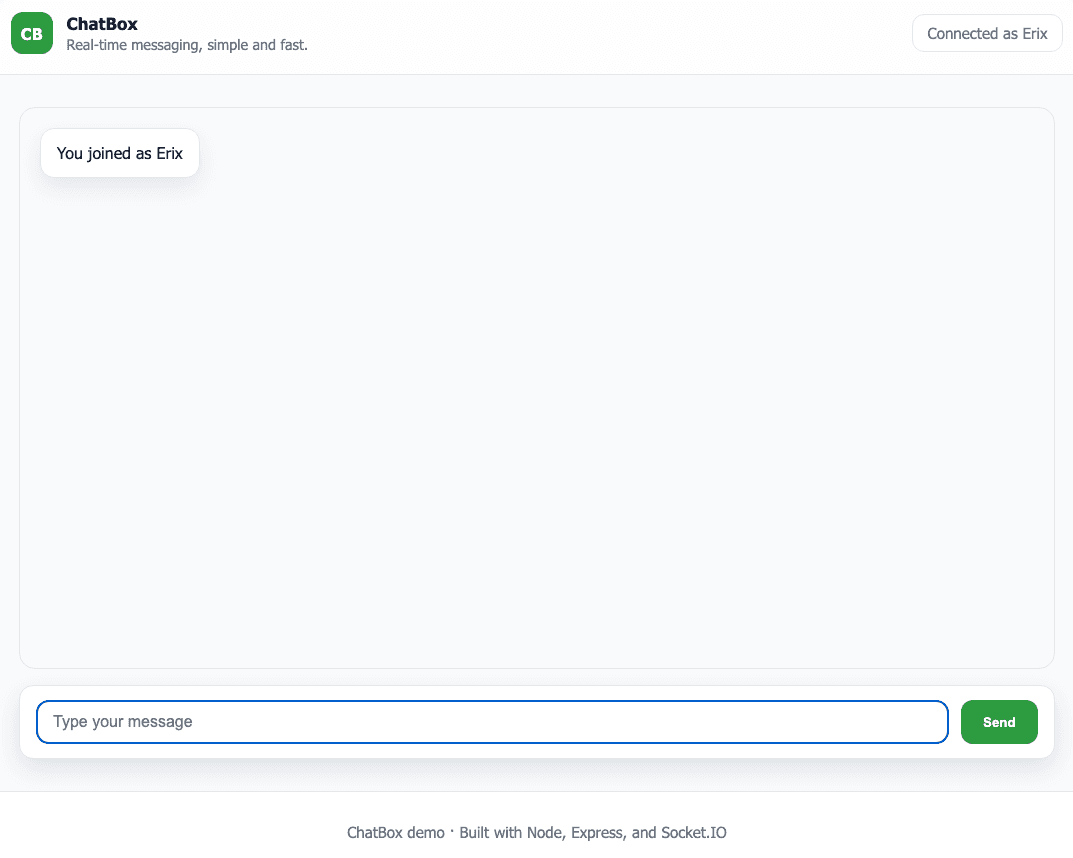Image resolution: width=1073 pixels, height=858 pixels.
Task: Click the green Send action control
Action: point(998,721)
